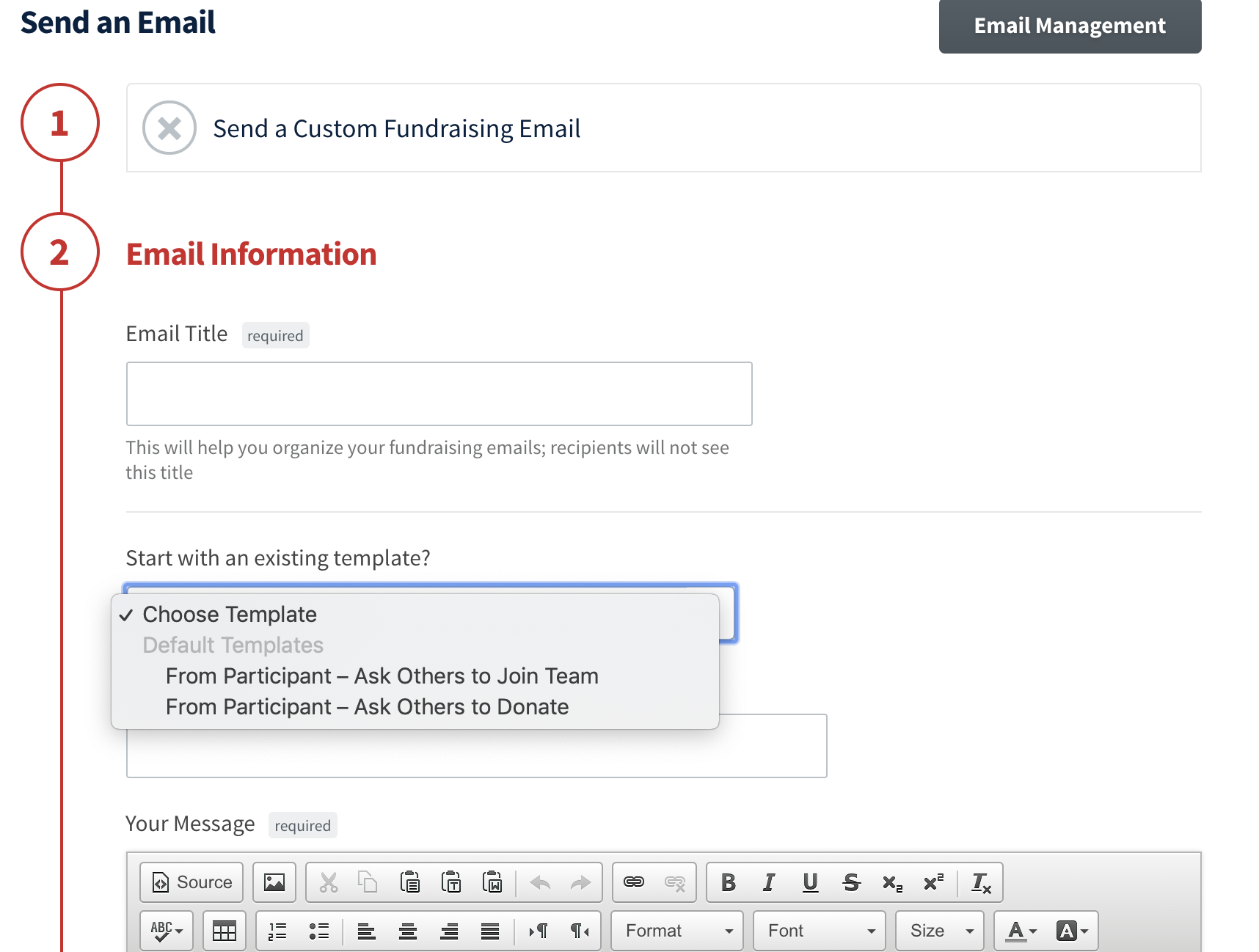This screenshot has width=1259, height=952.
Task: Align text right
Action: [x=449, y=931]
